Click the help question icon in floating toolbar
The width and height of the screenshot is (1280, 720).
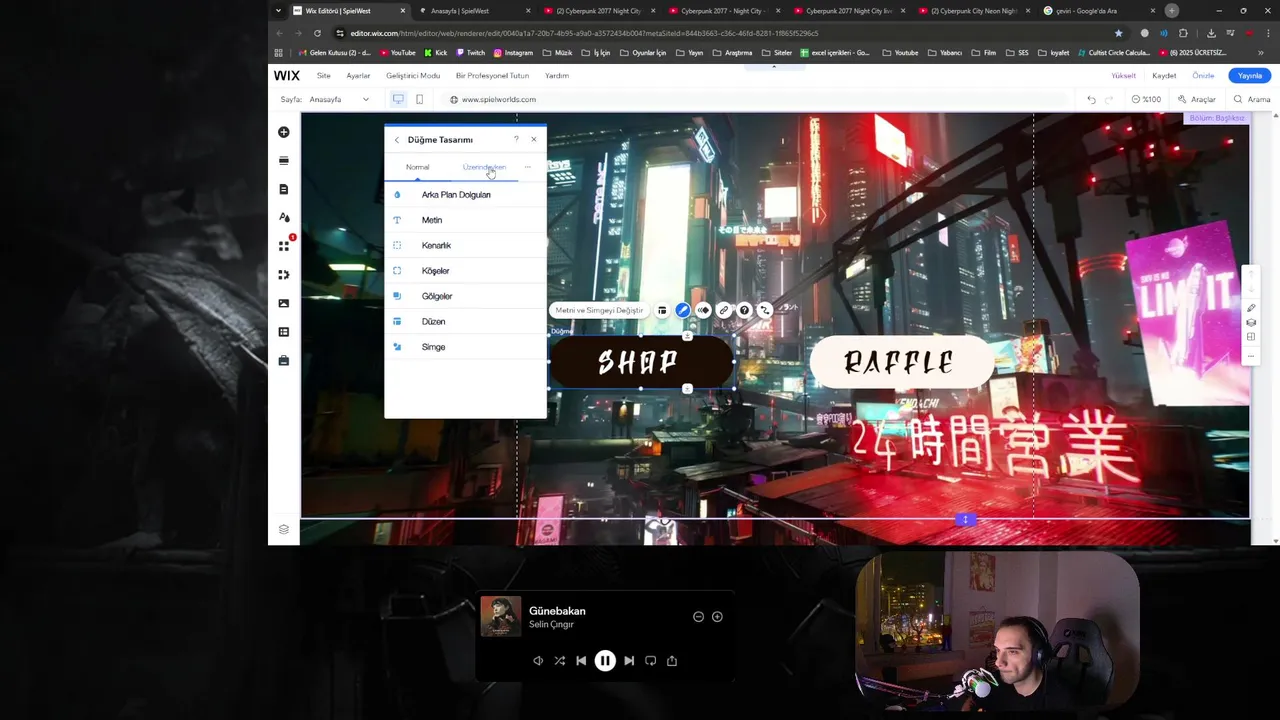[744, 310]
